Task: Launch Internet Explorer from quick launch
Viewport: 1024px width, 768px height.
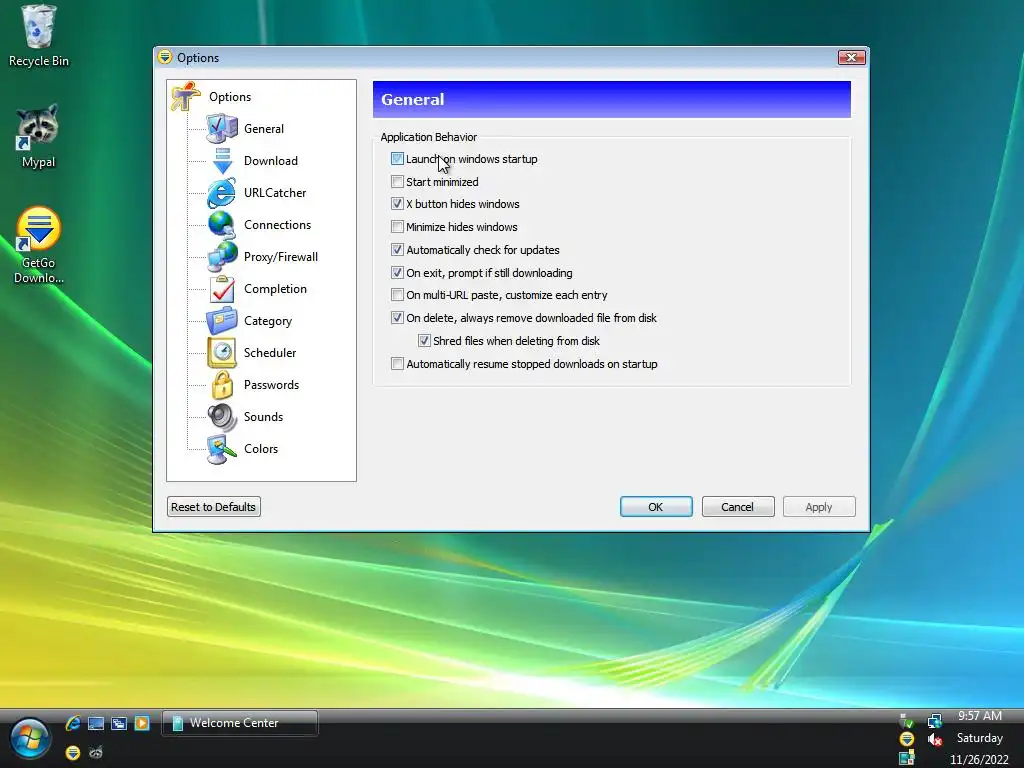Action: click(73, 723)
